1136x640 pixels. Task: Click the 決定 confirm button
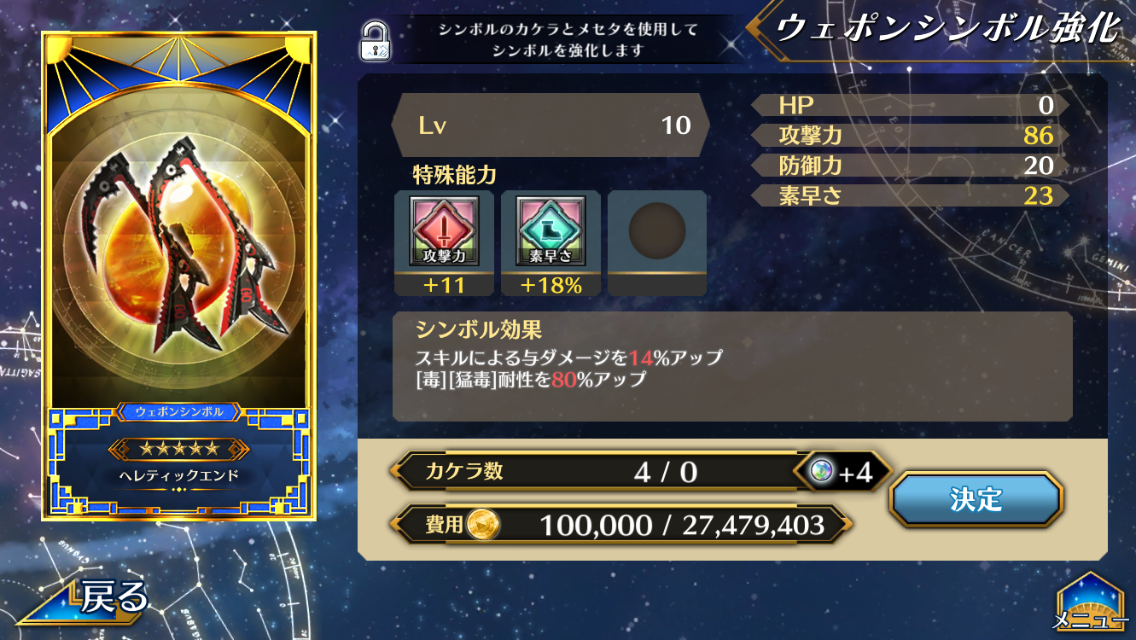pyautogui.click(x=976, y=499)
